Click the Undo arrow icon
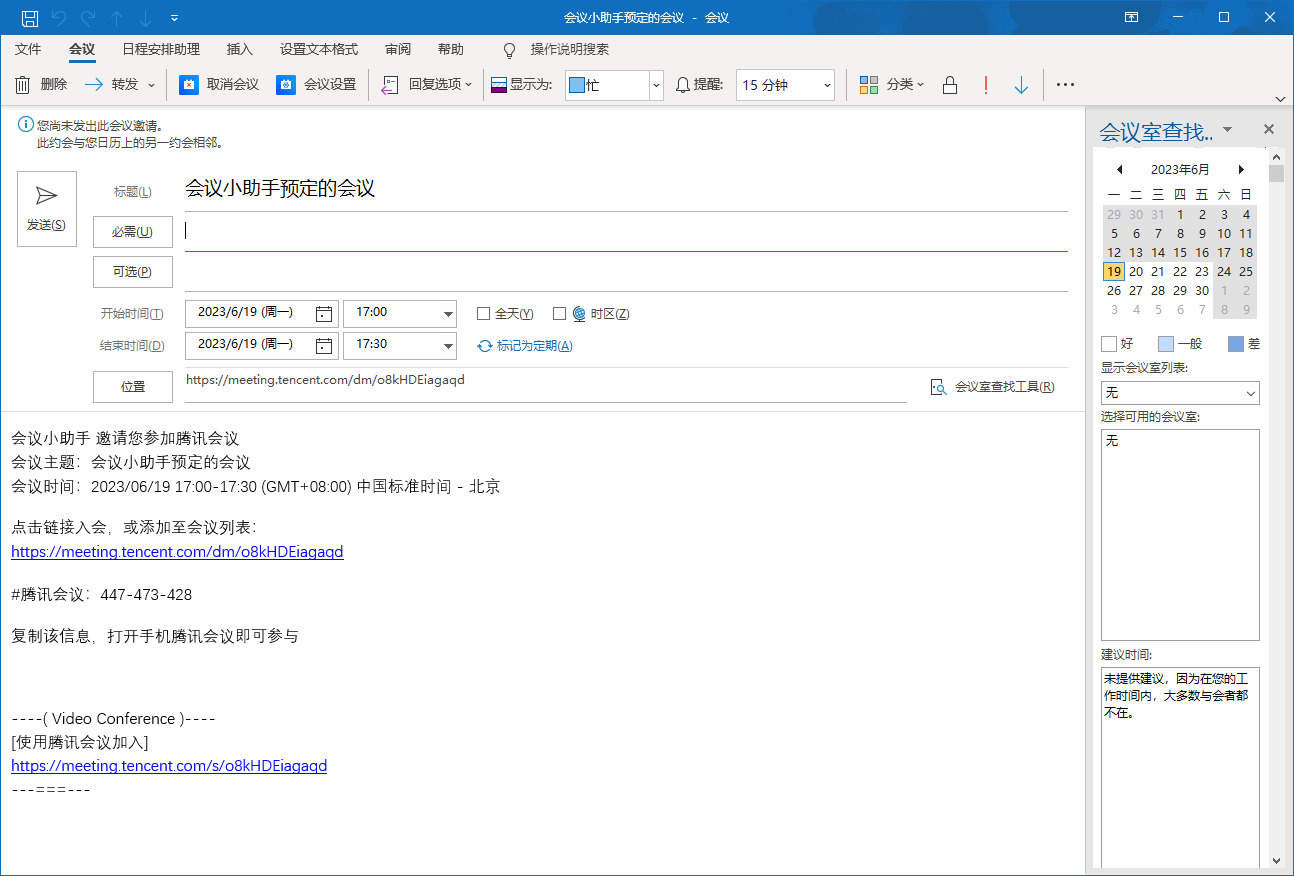Image resolution: width=1294 pixels, height=876 pixels. click(59, 18)
